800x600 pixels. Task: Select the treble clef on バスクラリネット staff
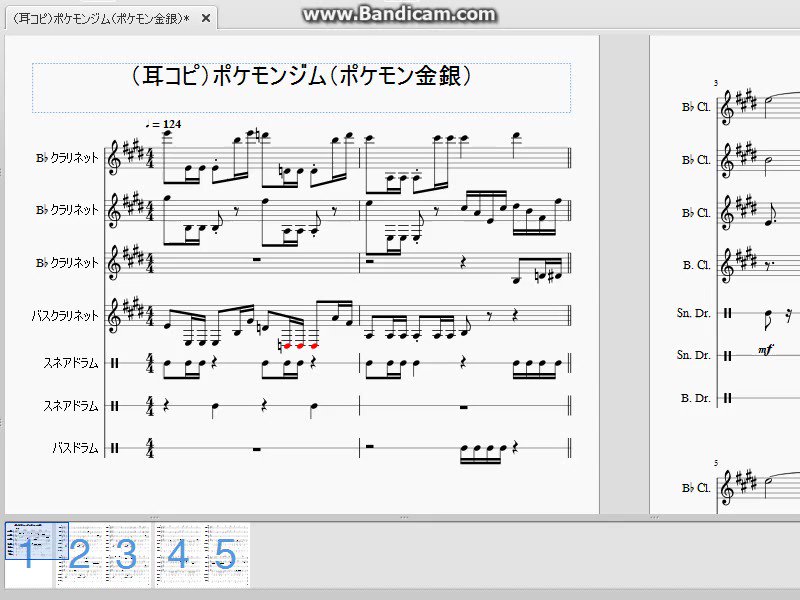114,316
